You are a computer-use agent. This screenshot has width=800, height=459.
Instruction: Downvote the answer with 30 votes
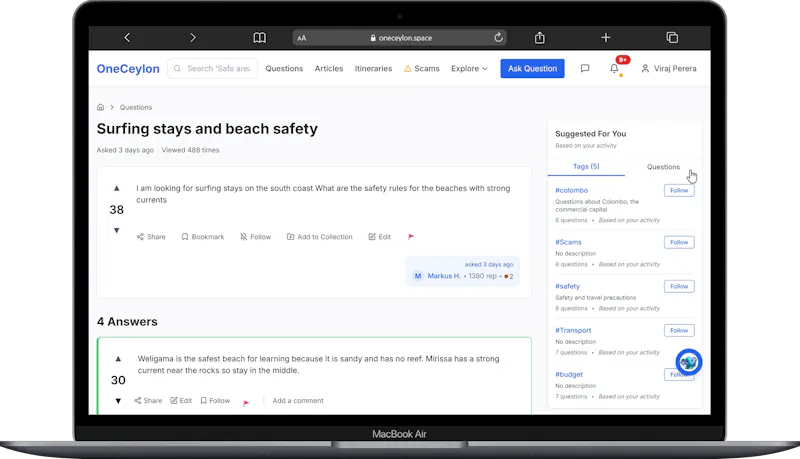point(118,401)
